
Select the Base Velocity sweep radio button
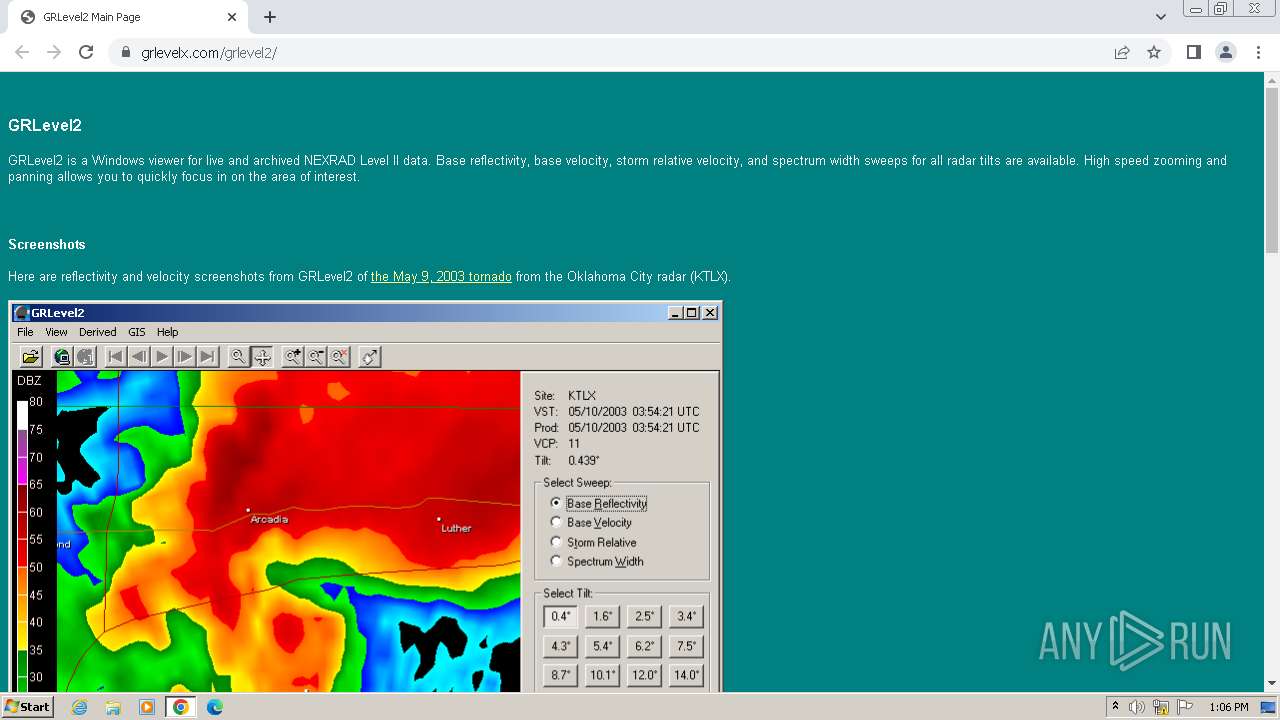[557, 522]
